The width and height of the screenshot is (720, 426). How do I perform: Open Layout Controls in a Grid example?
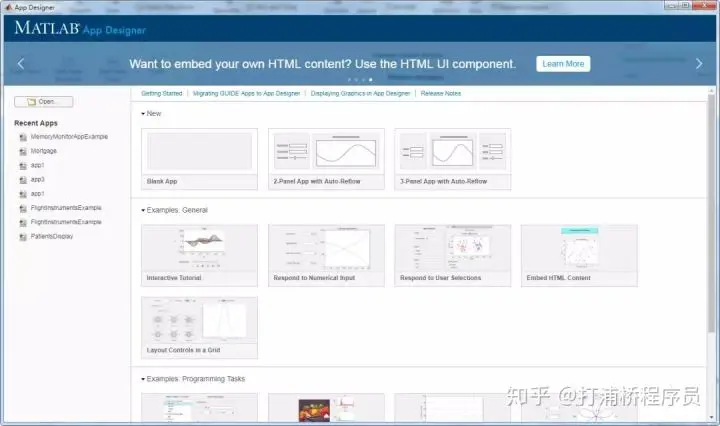tap(199, 327)
